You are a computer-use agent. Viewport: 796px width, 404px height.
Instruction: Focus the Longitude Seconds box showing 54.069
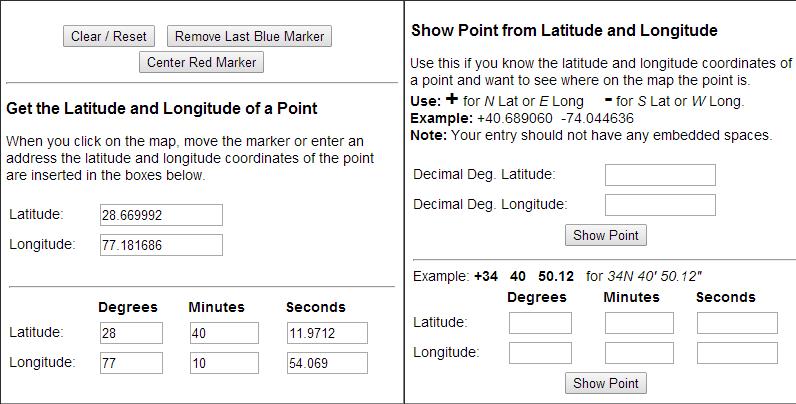[326, 364]
